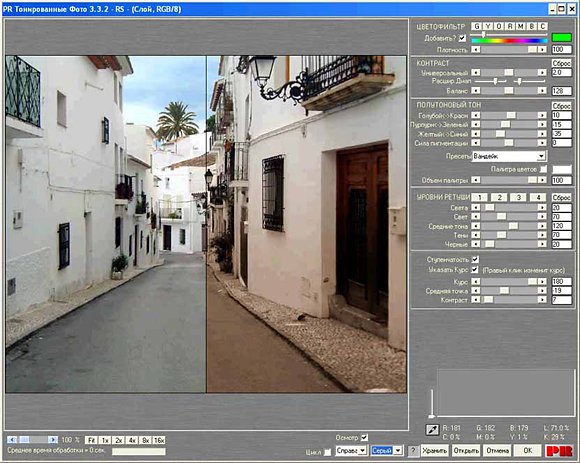Select retouch level preset 4

[538, 197]
